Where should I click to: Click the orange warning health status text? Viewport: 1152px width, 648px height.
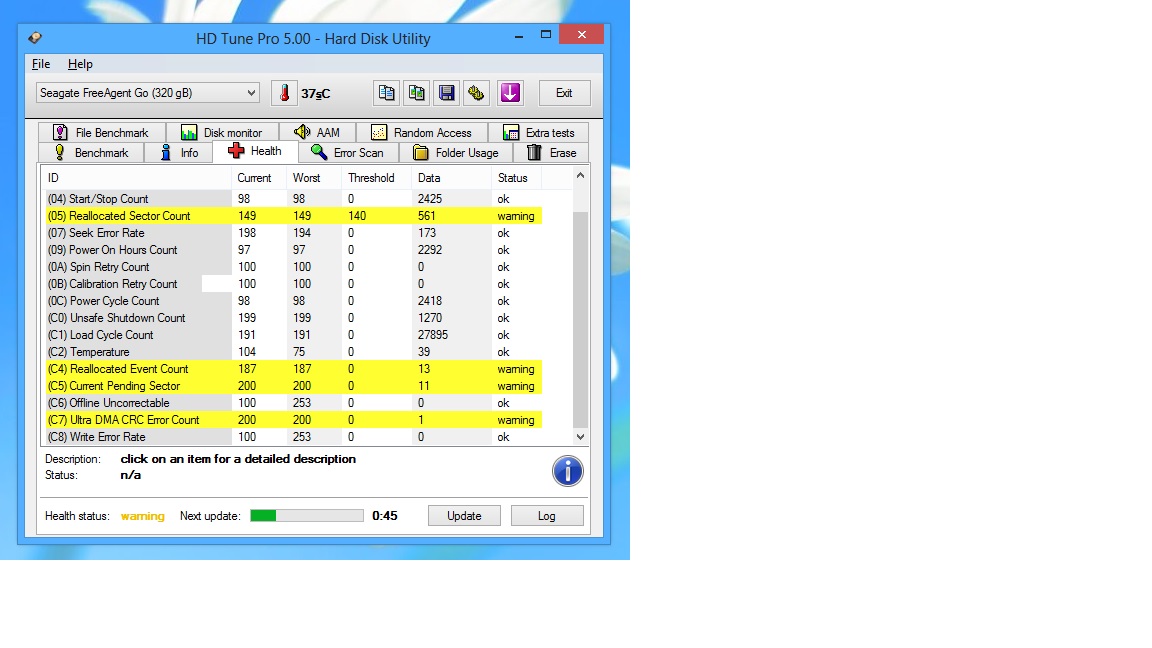tap(143, 516)
